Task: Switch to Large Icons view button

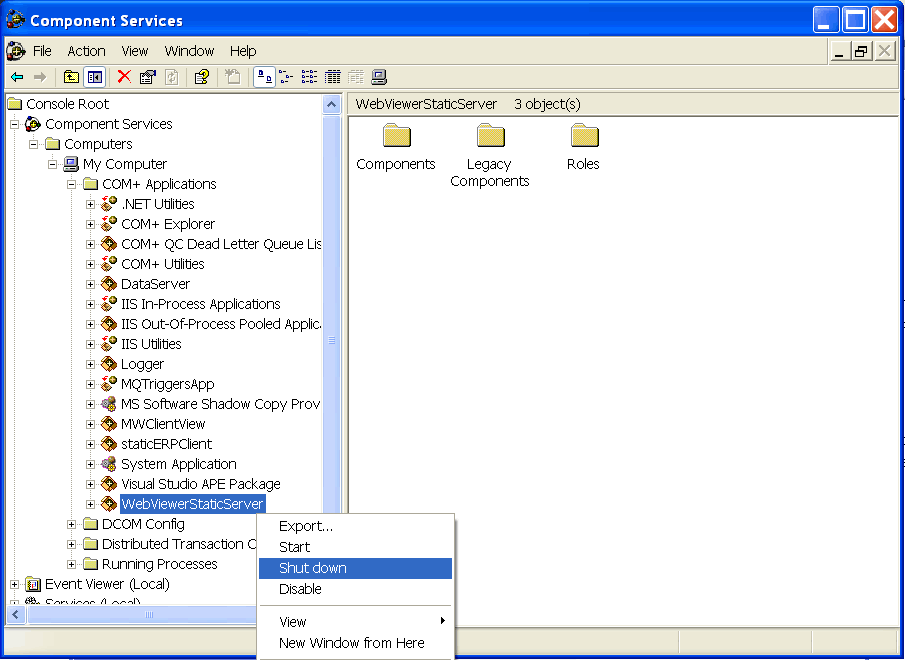Action: coord(264,77)
